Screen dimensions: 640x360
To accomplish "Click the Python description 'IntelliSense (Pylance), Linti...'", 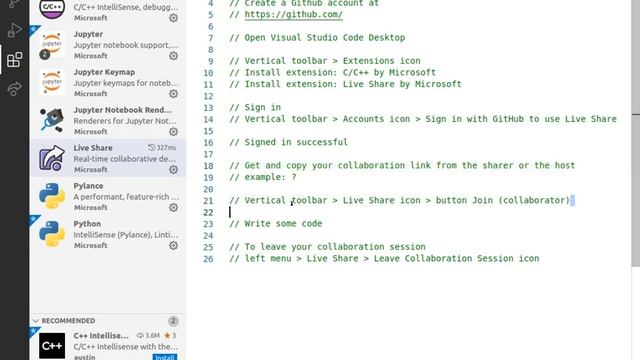I will (126, 235).
